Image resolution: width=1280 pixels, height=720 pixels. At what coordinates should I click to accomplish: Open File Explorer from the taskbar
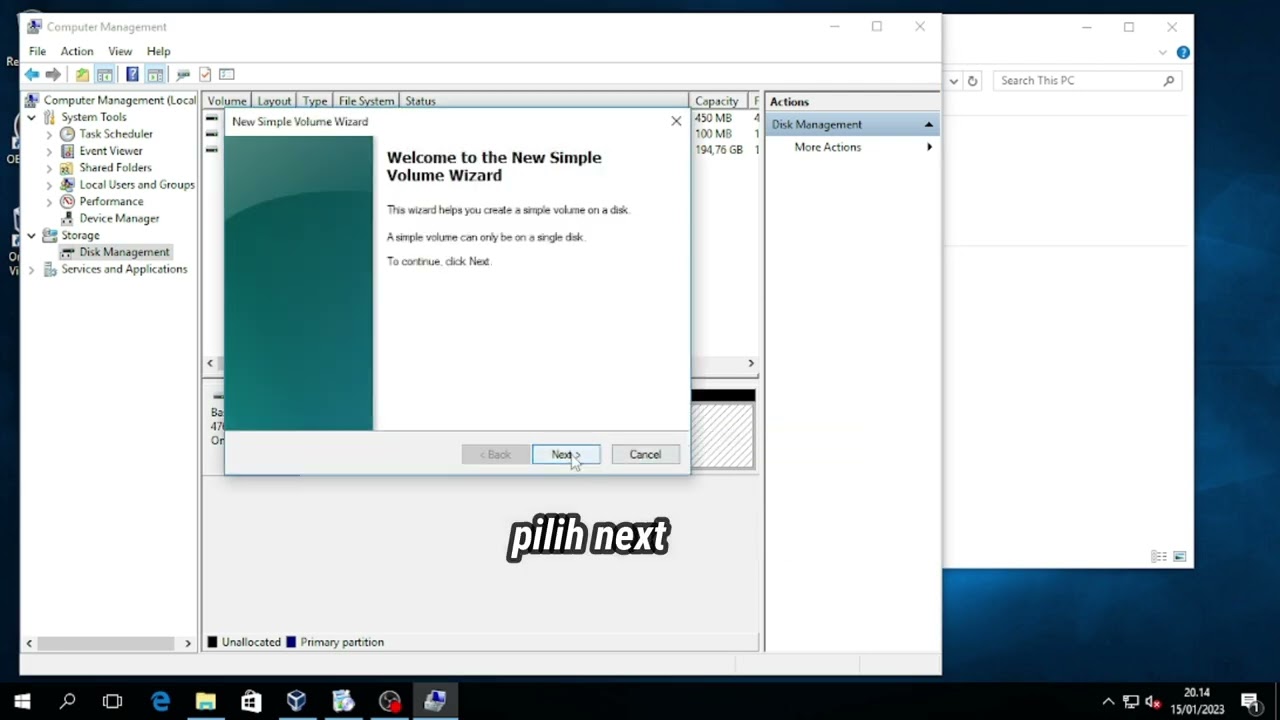[x=206, y=701]
